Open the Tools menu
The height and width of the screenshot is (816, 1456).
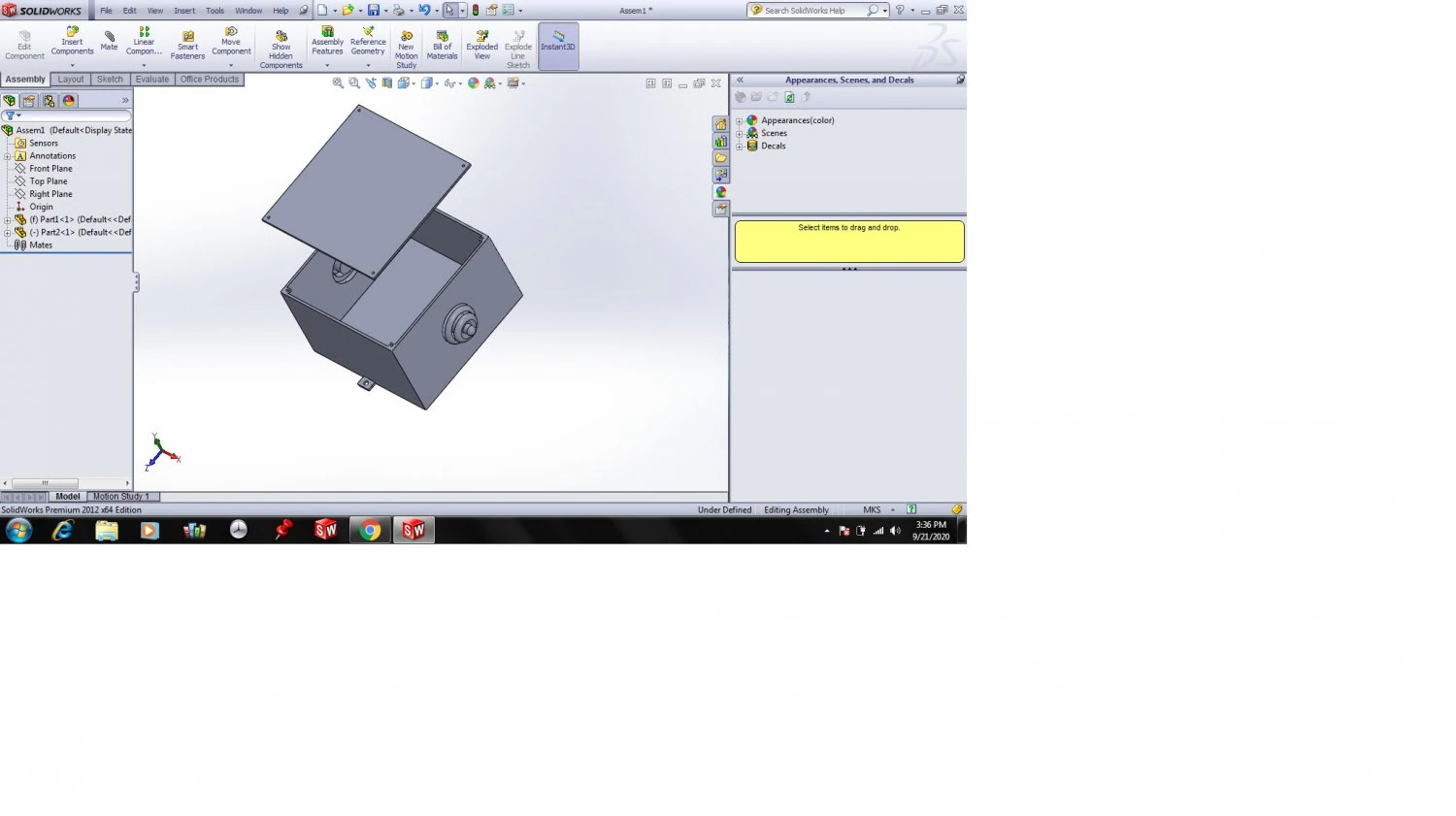215,11
